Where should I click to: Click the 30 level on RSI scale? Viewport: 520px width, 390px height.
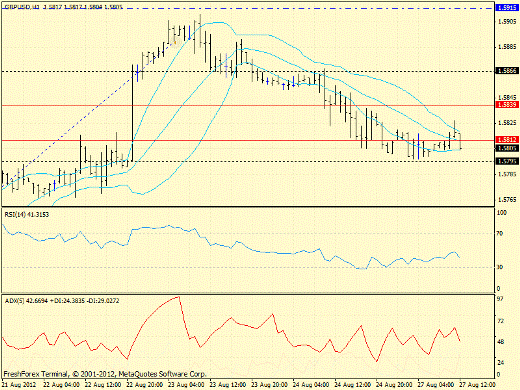point(500,267)
